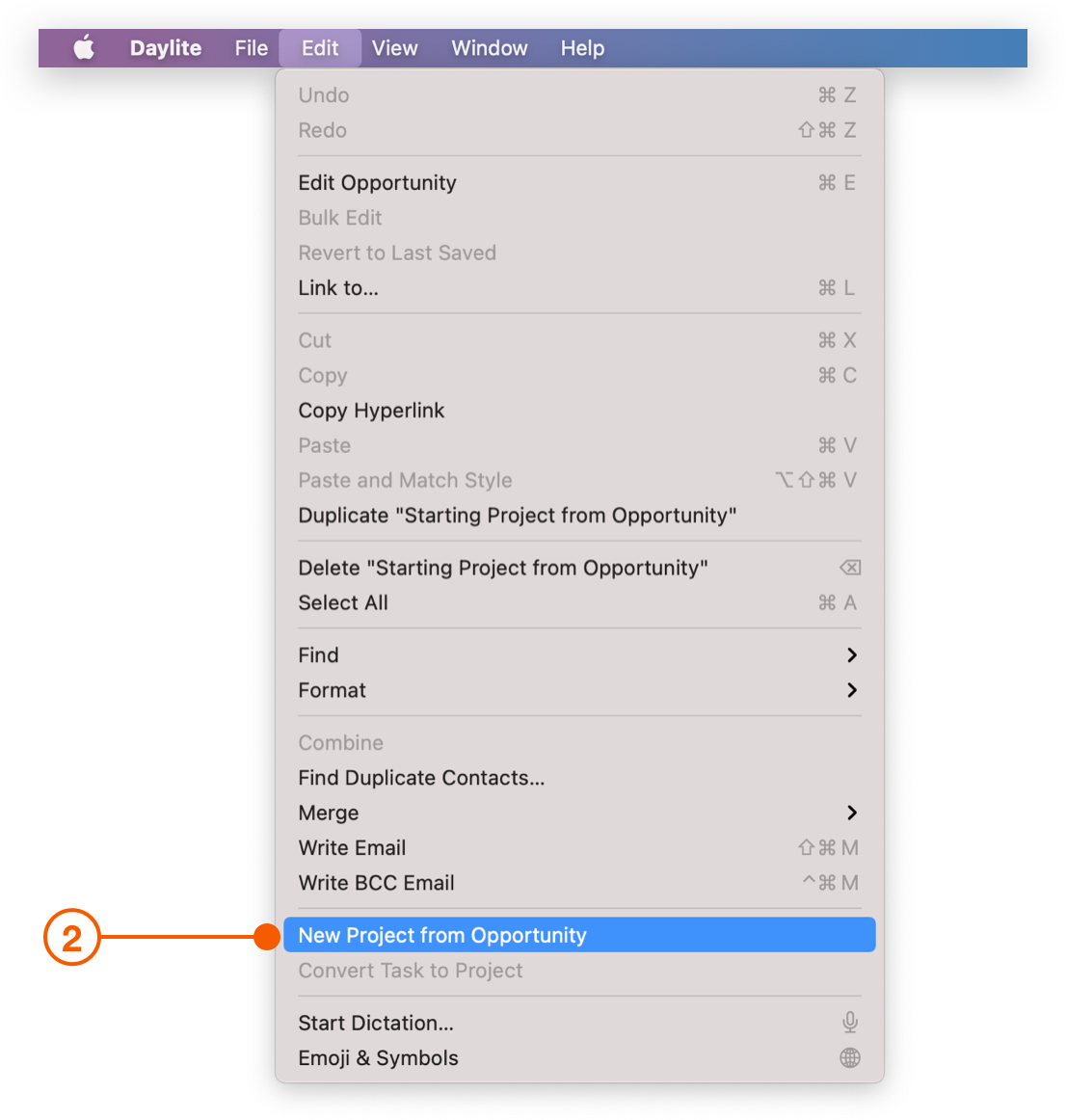
Task: Click the delete key icon beside Delete
Action: [x=849, y=568]
